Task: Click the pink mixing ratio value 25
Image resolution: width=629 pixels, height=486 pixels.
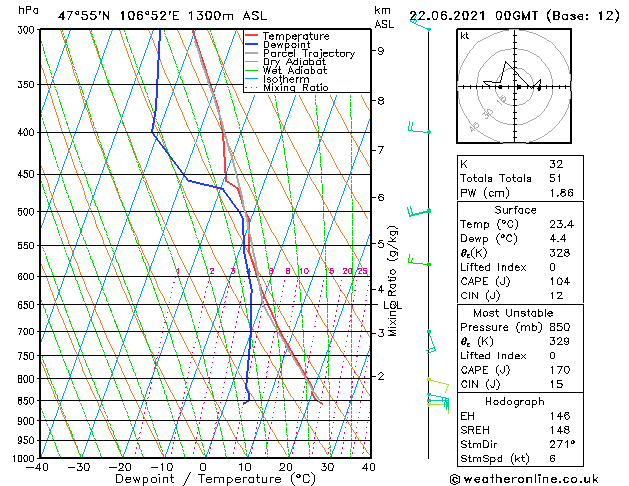Action: (x=363, y=271)
